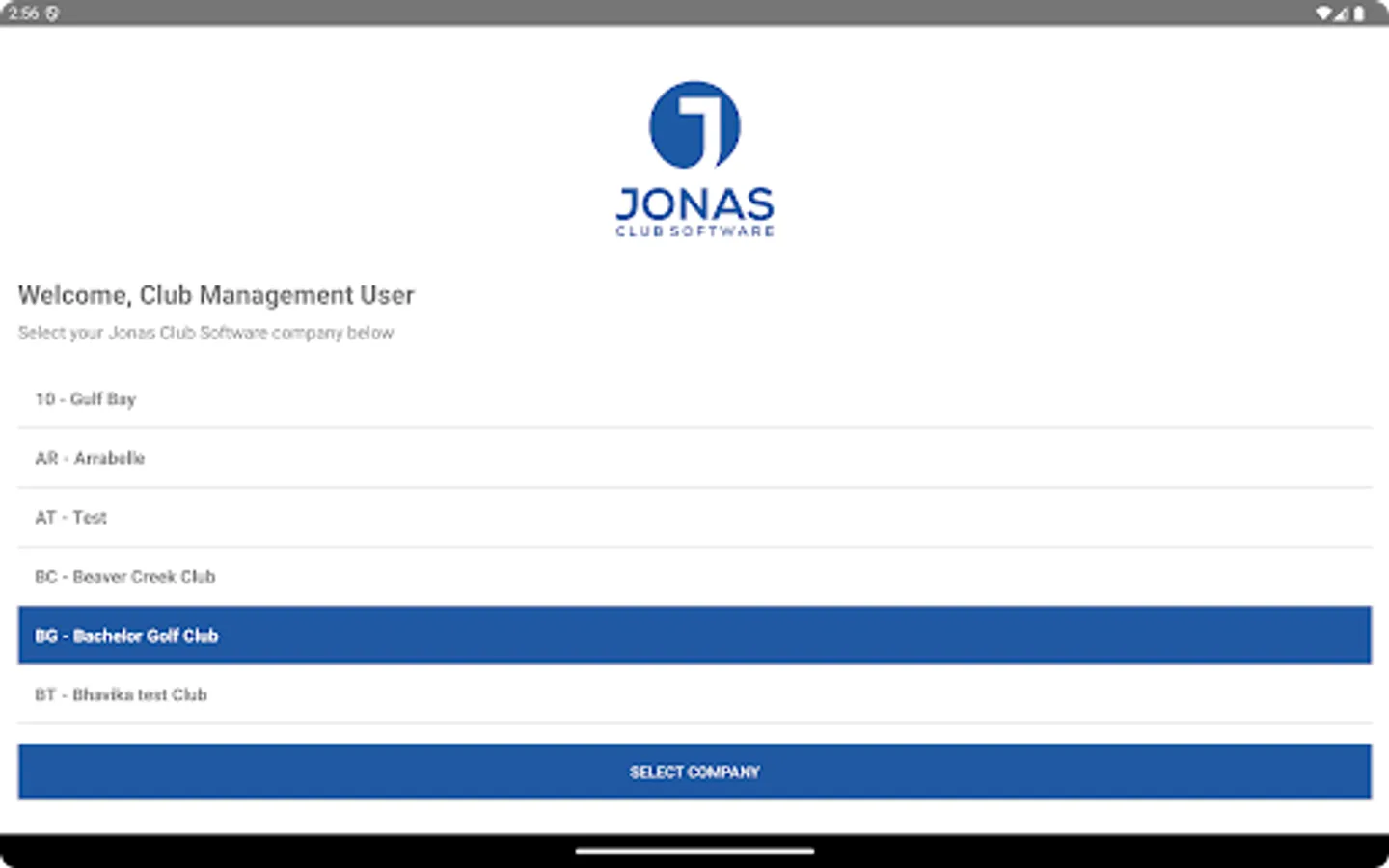Choose BT - Bhavika test Club
The height and width of the screenshot is (868, 1389).
pos(694,694)
